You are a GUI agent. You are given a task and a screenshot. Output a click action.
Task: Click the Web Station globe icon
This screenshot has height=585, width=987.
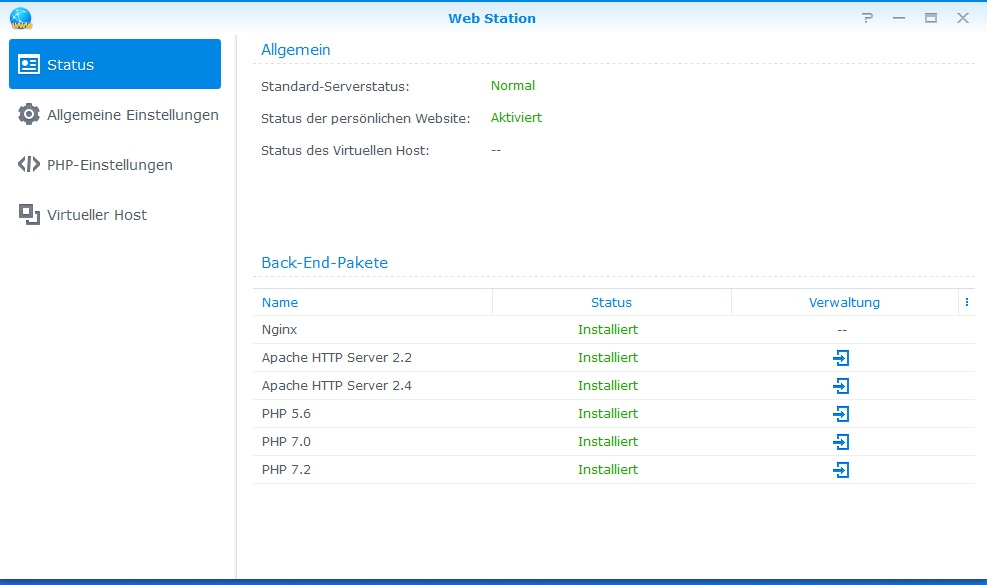coord(20,18)
